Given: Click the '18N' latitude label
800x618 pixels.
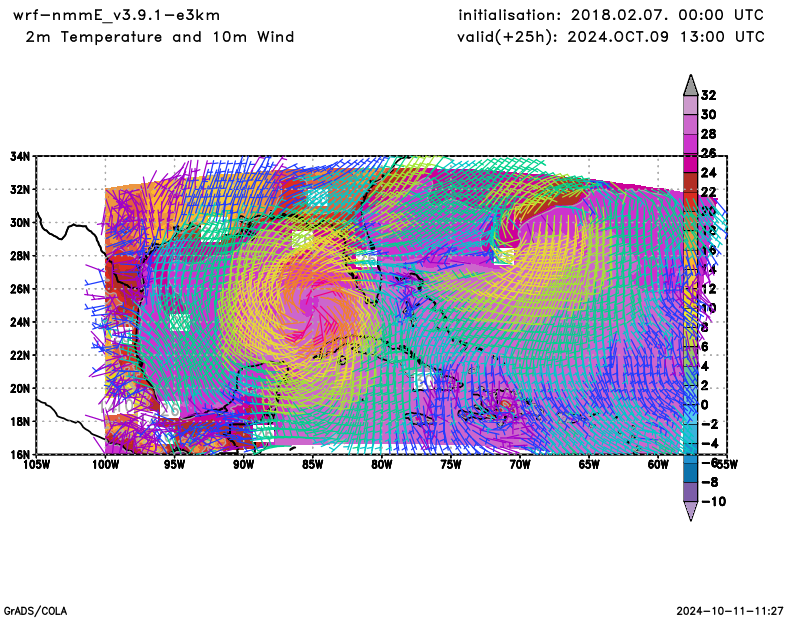Looking at the screenshot, I should [x=20, y=422].
